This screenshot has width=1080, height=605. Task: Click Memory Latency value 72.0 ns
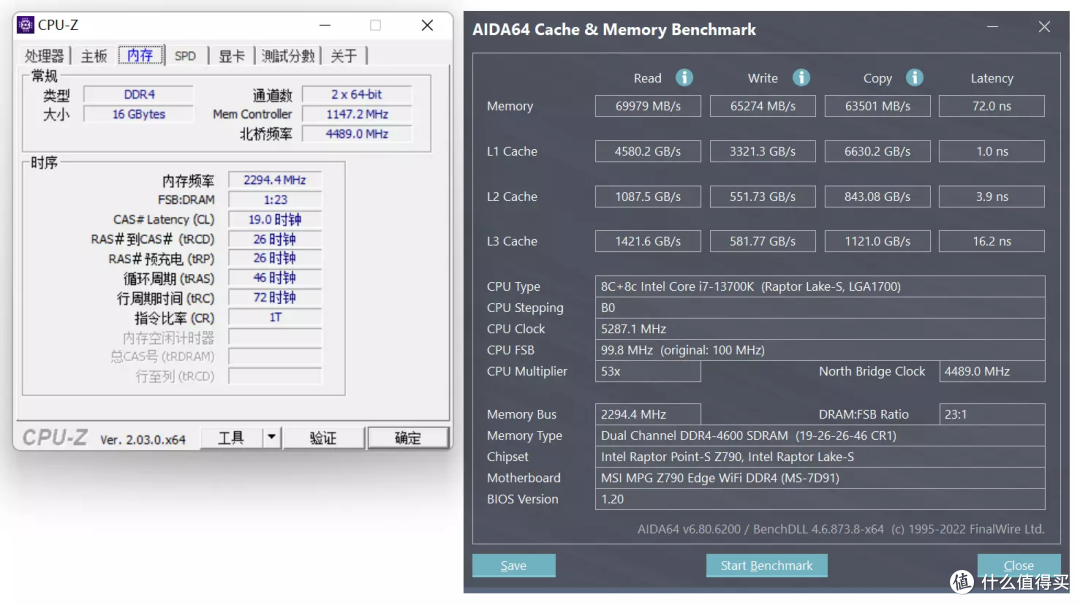[x=992, y=106]
